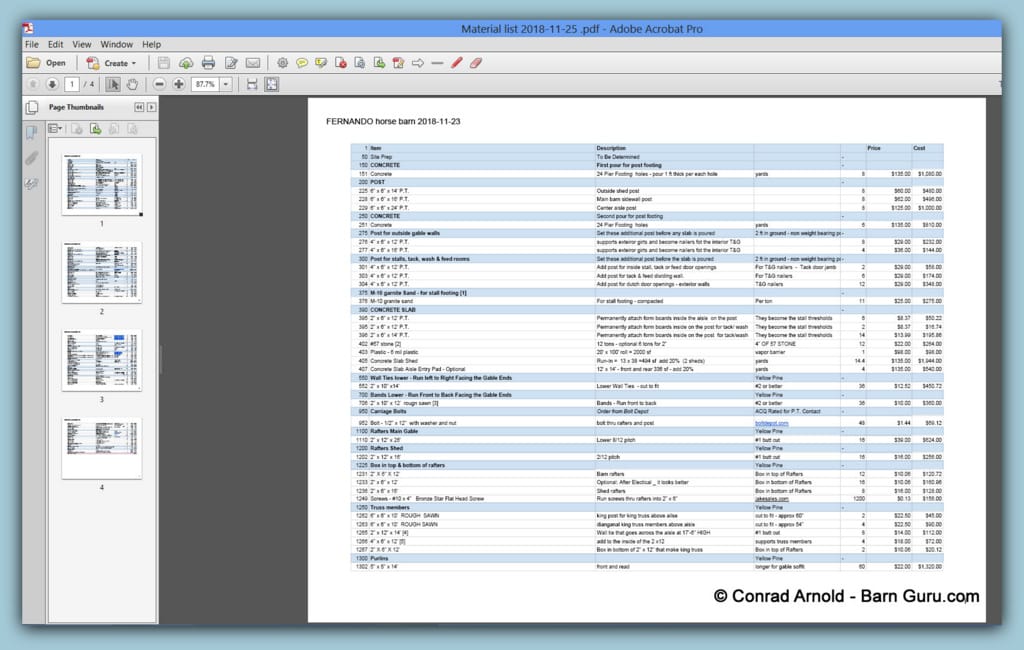1024x650 pixels.
Task: Open the zoom percentage dropdown
Action: (226, 84)
